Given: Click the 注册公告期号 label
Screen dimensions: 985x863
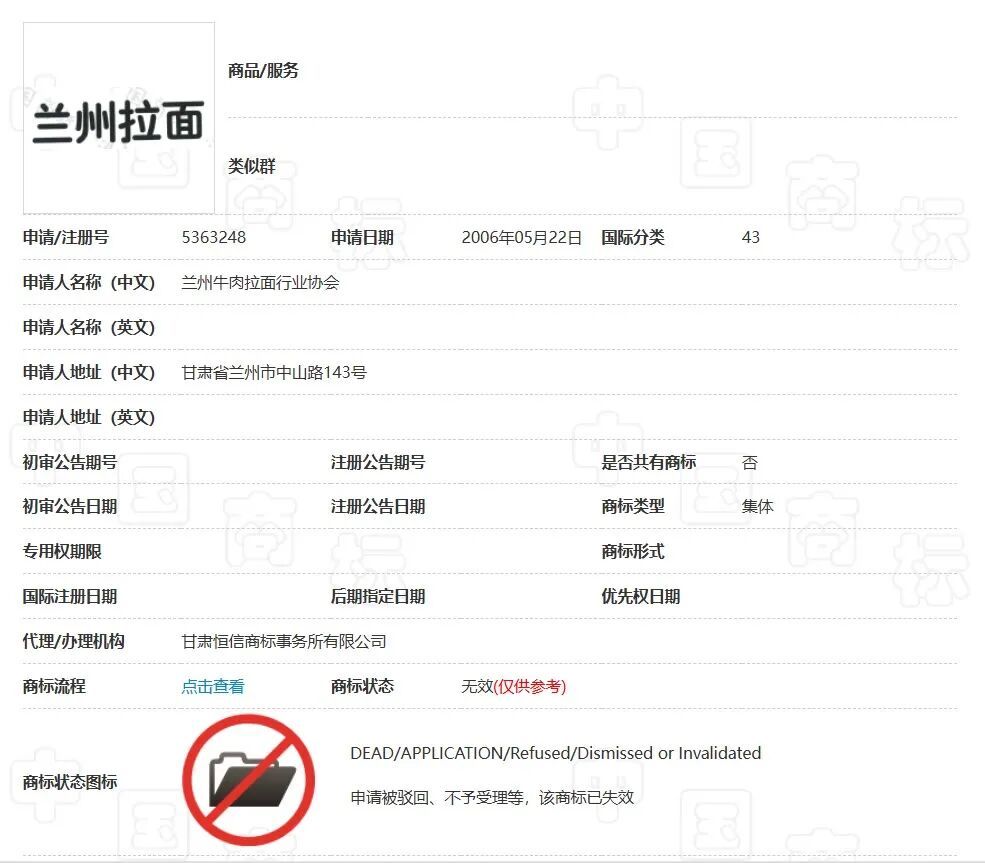Looking at the screenshot, I should coord(378,463).
